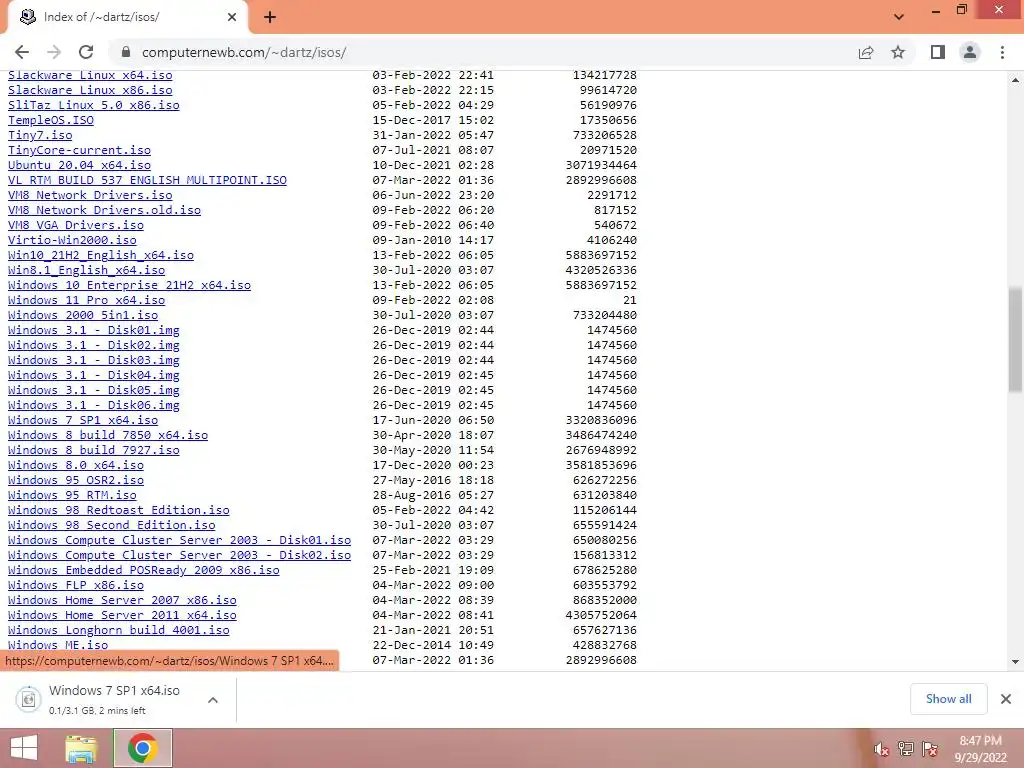Click TinyCore-current.iso link
Viewport: 1024px width, 768px height.
[79, 150]
